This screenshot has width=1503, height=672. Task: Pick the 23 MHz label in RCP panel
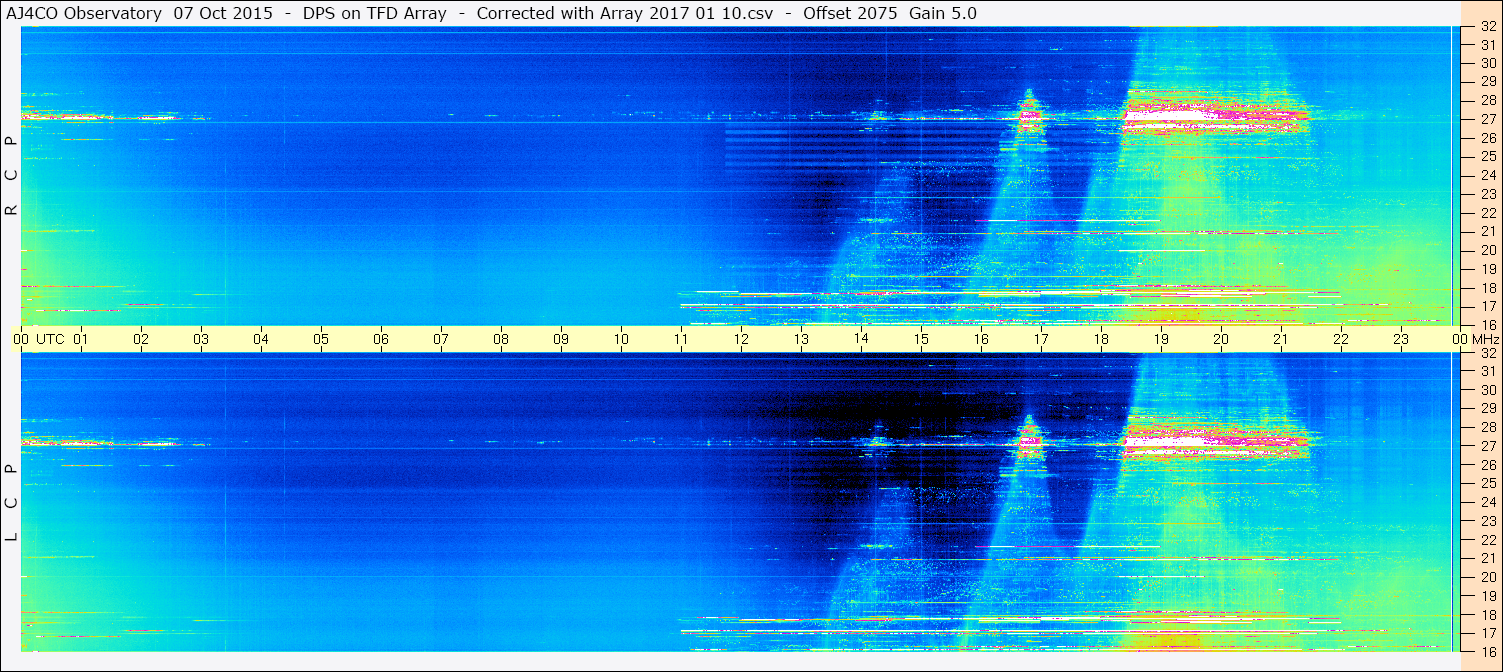pos(1487,194)
